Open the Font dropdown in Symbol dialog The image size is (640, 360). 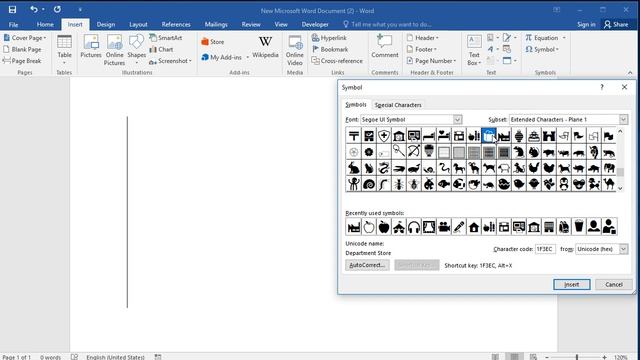(457, 120)
